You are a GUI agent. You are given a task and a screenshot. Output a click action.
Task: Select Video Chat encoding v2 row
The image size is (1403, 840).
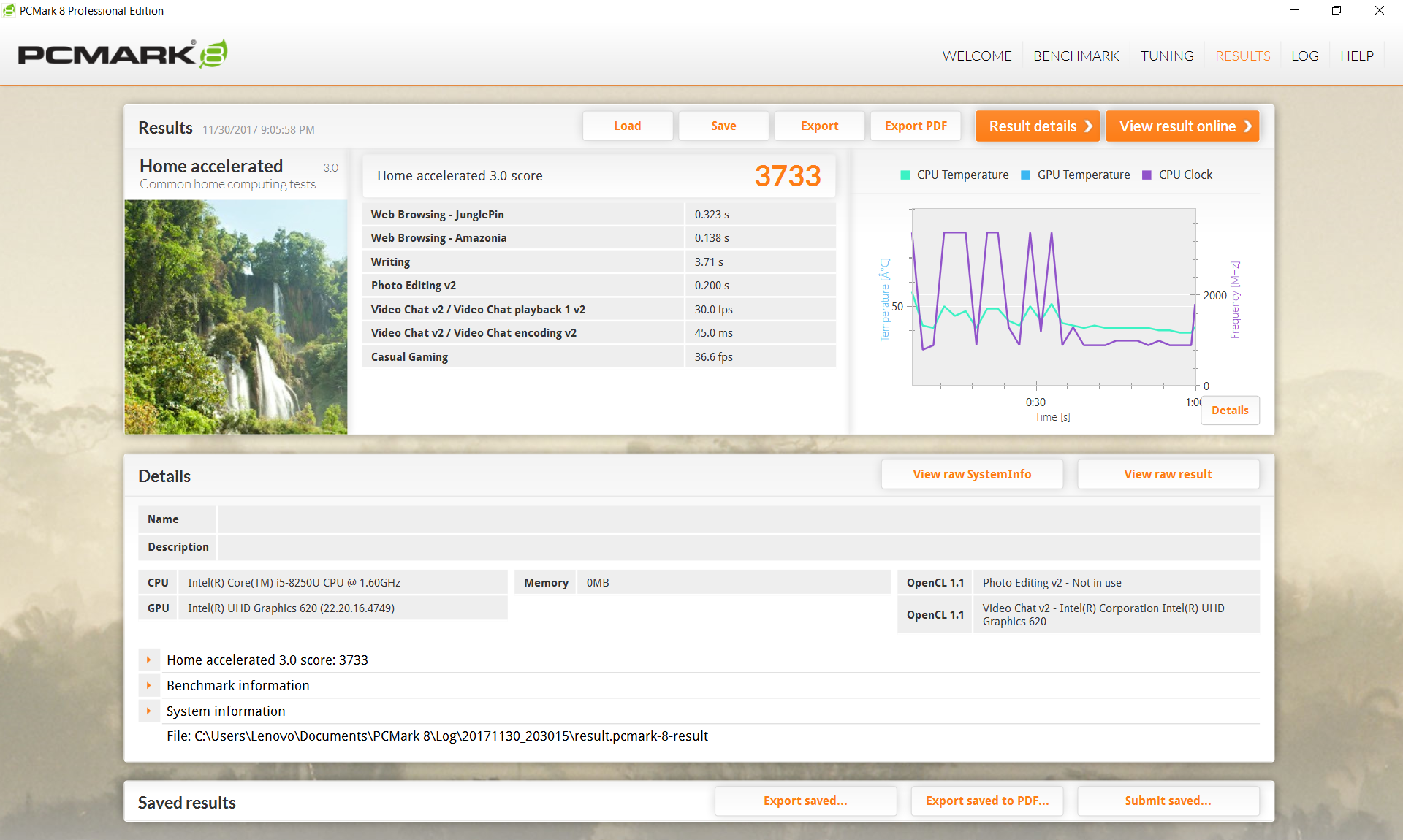(598, 333)
